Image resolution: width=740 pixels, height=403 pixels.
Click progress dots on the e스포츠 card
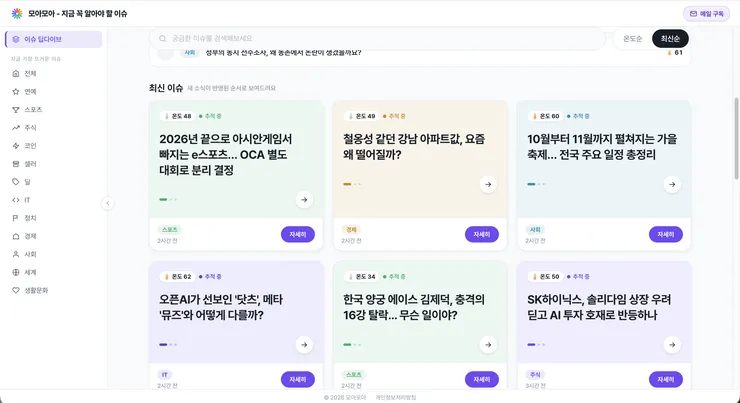[x=168, y=200]
